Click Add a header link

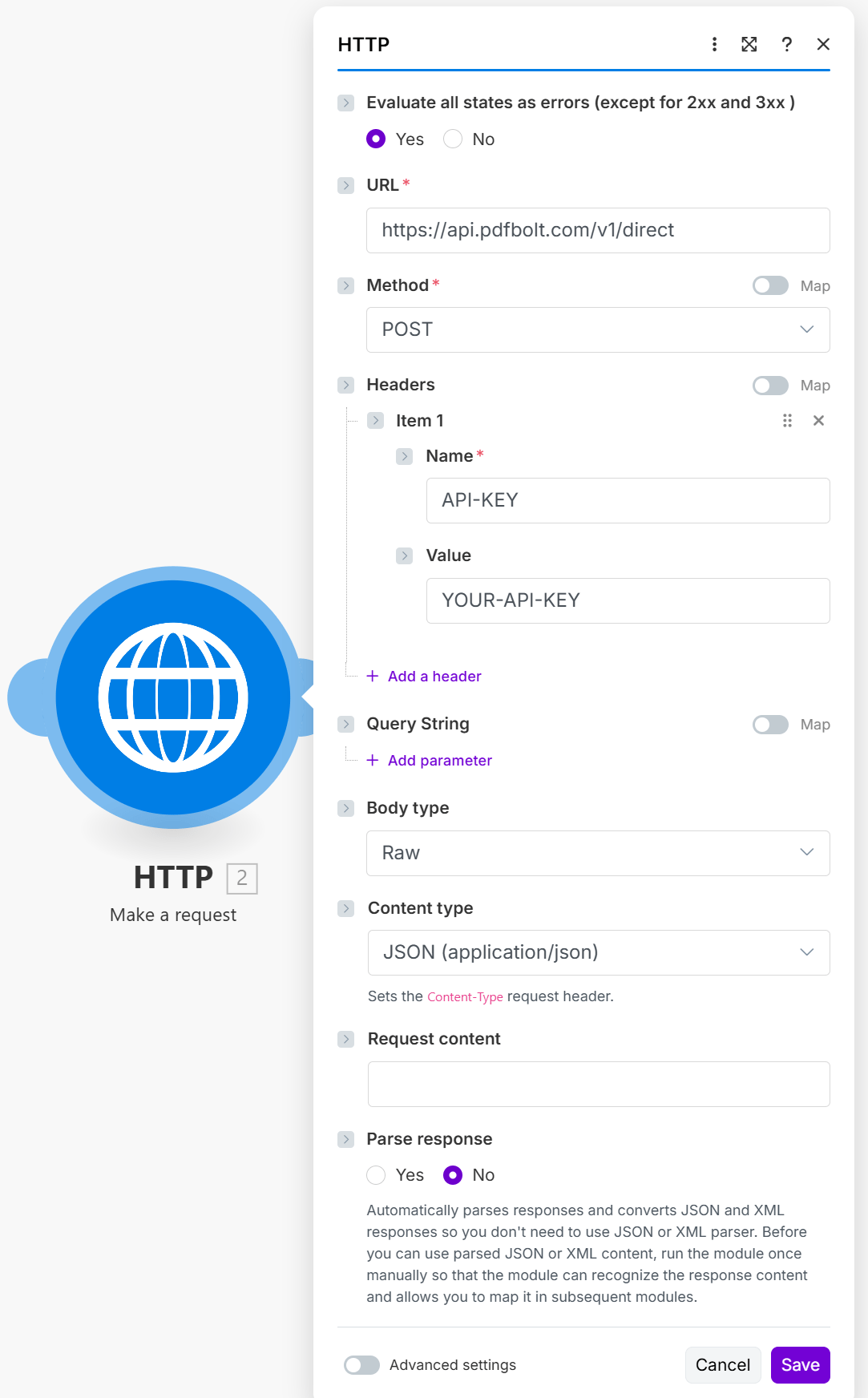point(434,676)
